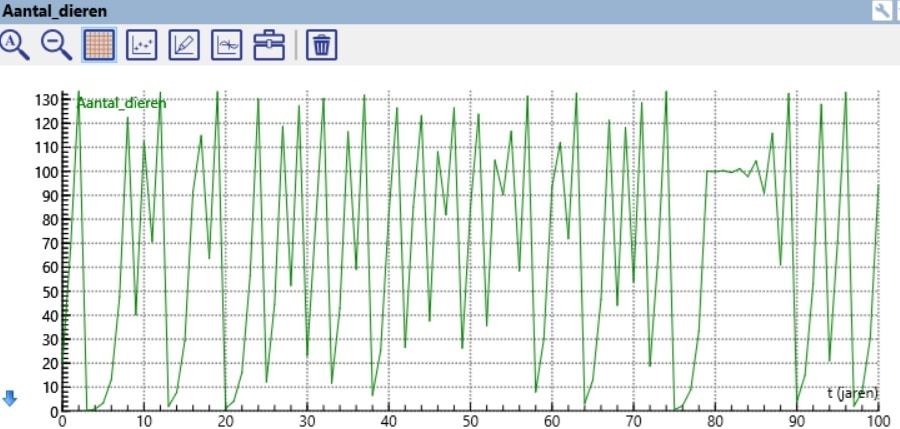Click the 20 tick on the horizontal axis
Image resolution: width=900 pixels, height=429 pixels.
pos(225,421)
